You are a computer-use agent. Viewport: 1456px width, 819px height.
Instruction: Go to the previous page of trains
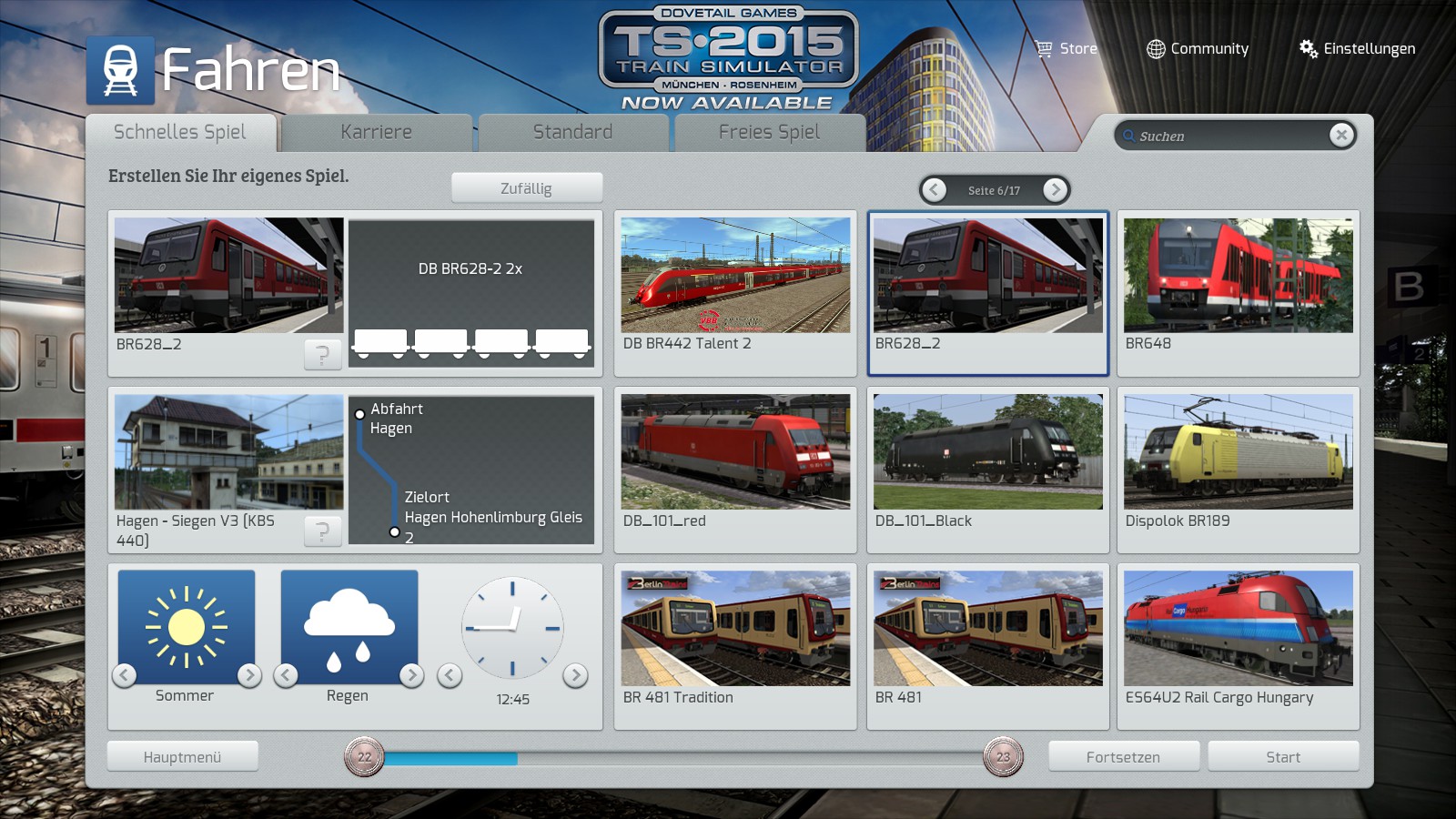934,189
